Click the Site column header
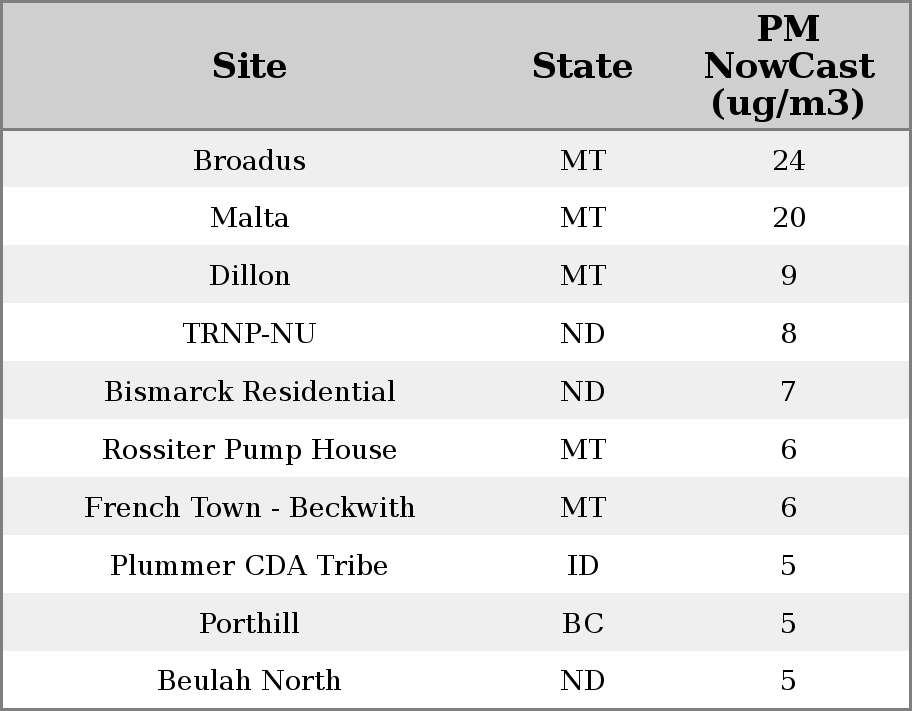The height and width of the screenshot is (711, 912). 249,66
